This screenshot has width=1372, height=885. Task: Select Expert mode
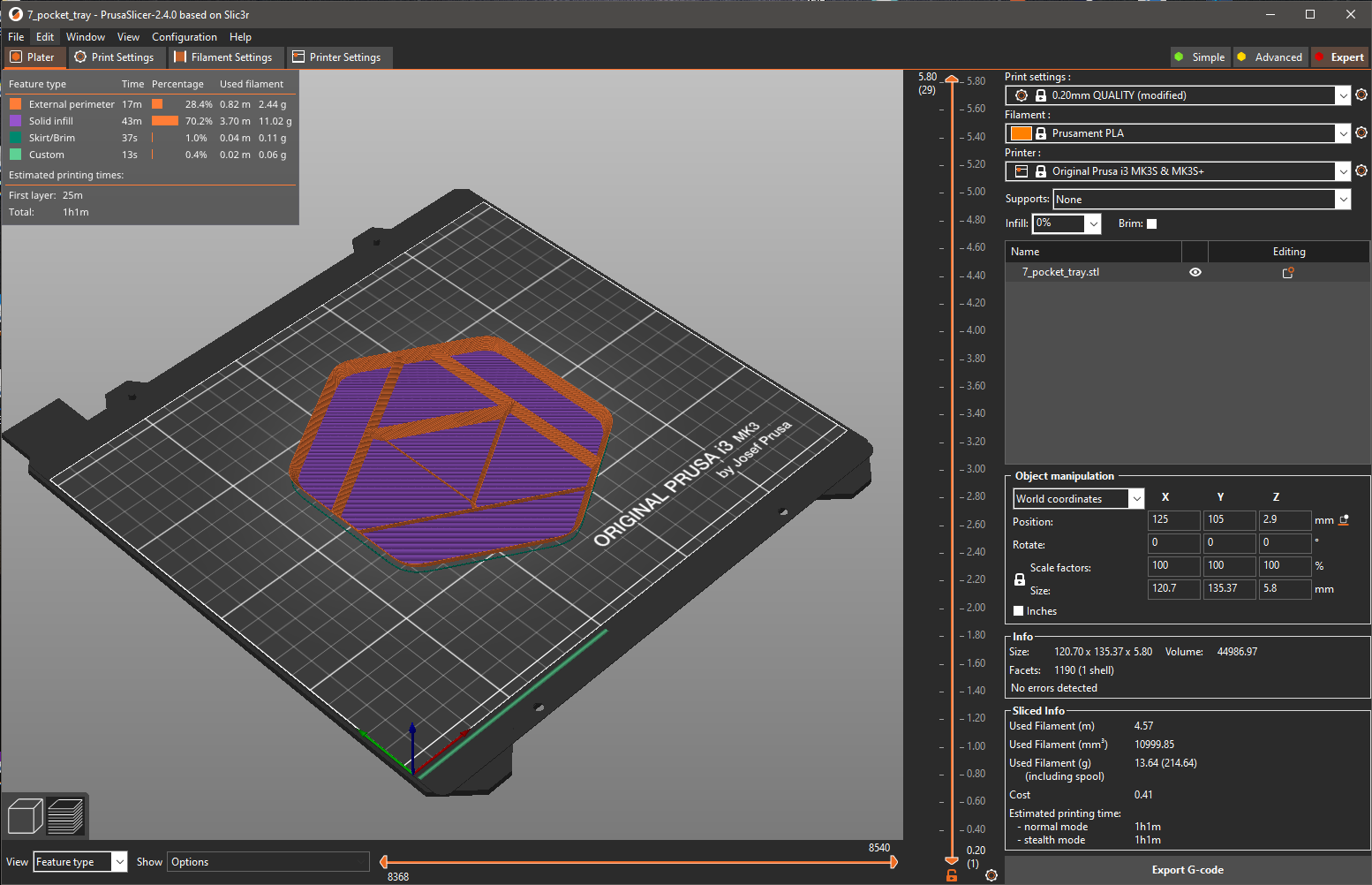[x=1339, y=57]
